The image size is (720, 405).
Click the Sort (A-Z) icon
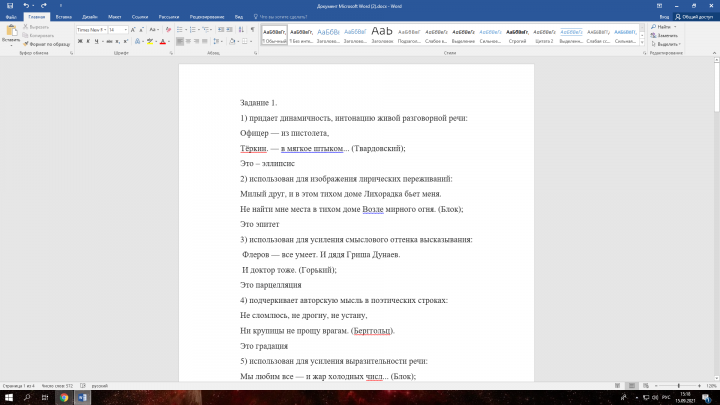pyautogui.click(x=241, y=29)
